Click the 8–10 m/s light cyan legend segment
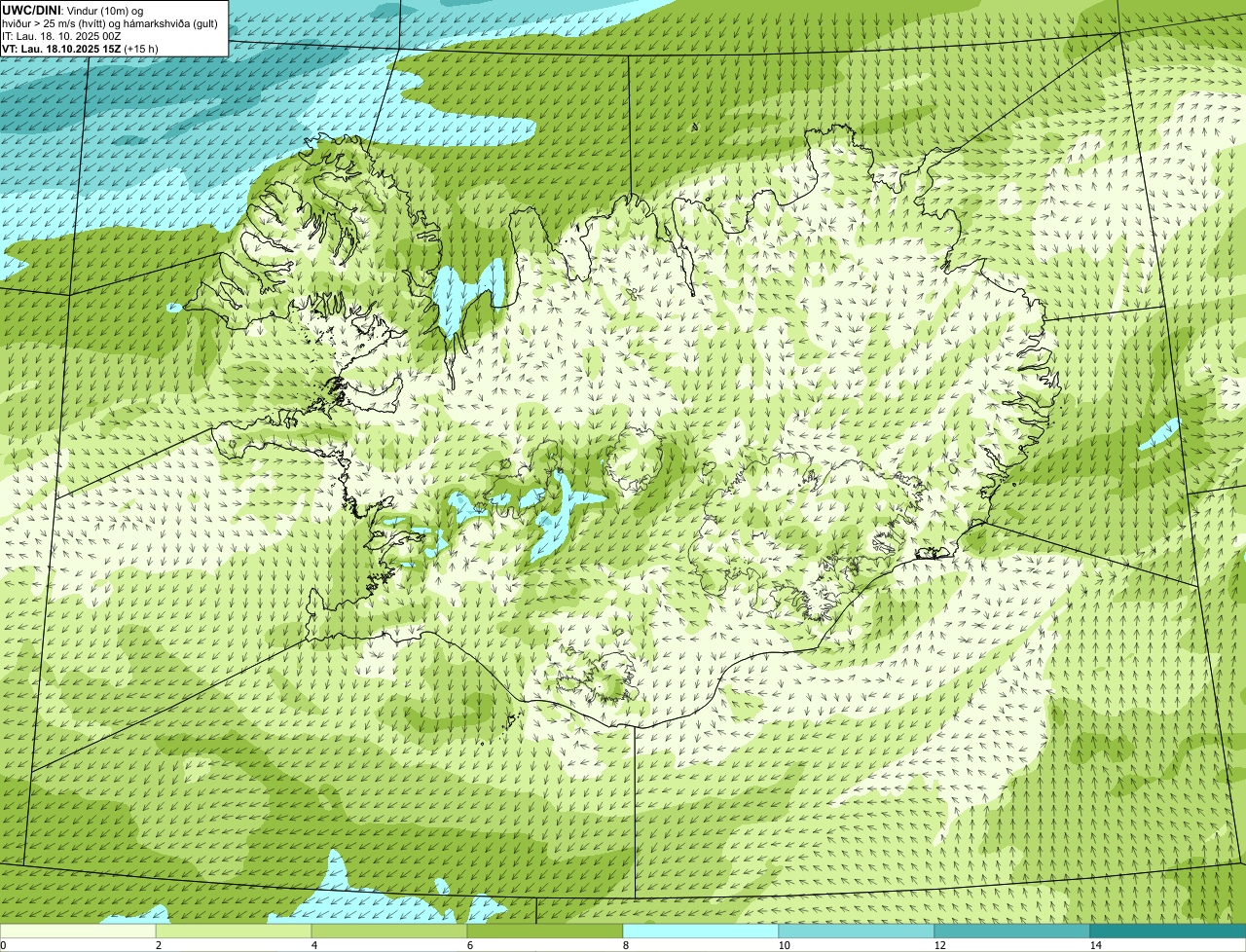 point(701,932)
